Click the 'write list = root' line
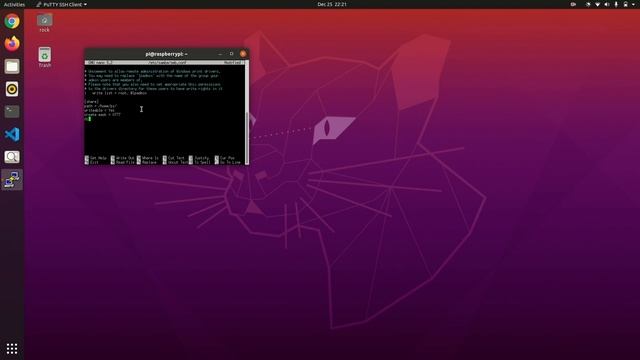This screenshot has height=360, width=640. pos(116,93)
